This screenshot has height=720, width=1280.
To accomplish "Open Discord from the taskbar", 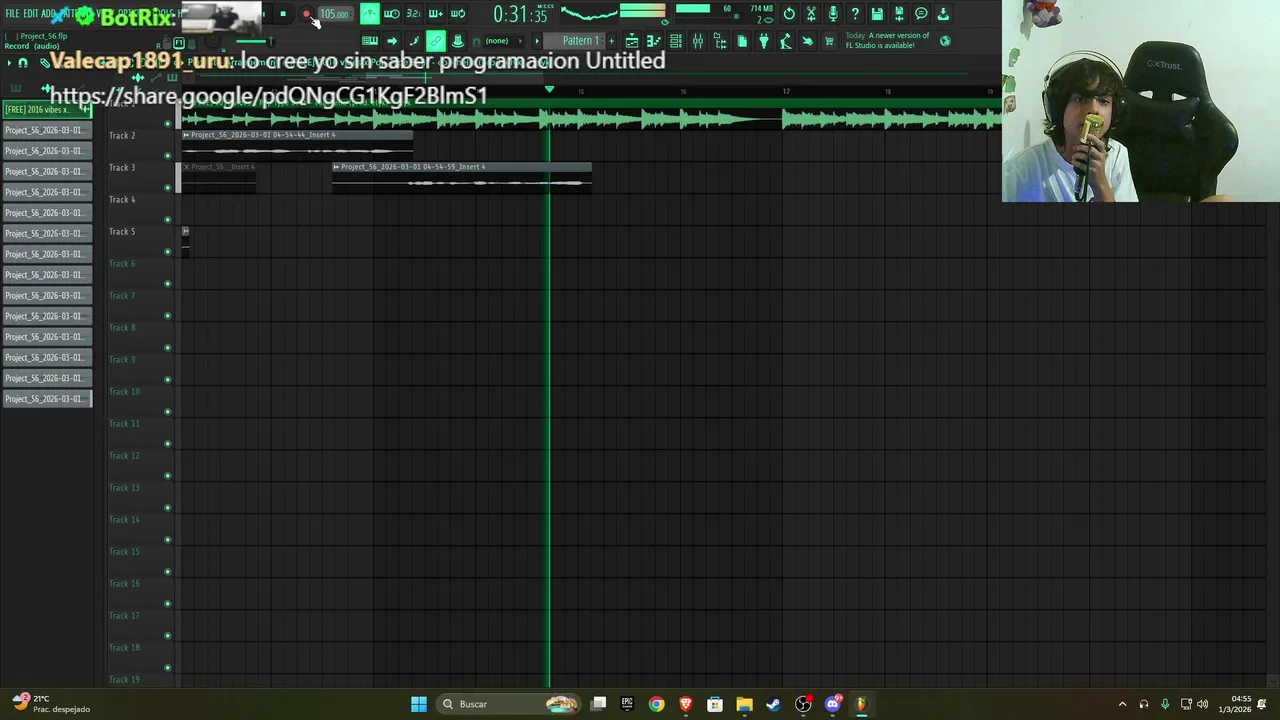I will [x=832, y=704].
